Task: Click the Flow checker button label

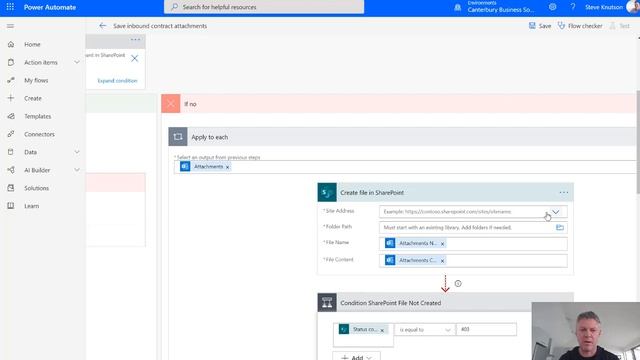Action: click(x=585, y=26)
